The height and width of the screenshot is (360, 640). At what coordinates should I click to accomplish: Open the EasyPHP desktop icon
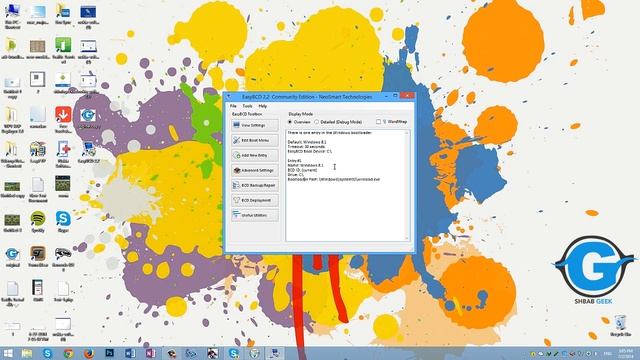tap(38, 152)
